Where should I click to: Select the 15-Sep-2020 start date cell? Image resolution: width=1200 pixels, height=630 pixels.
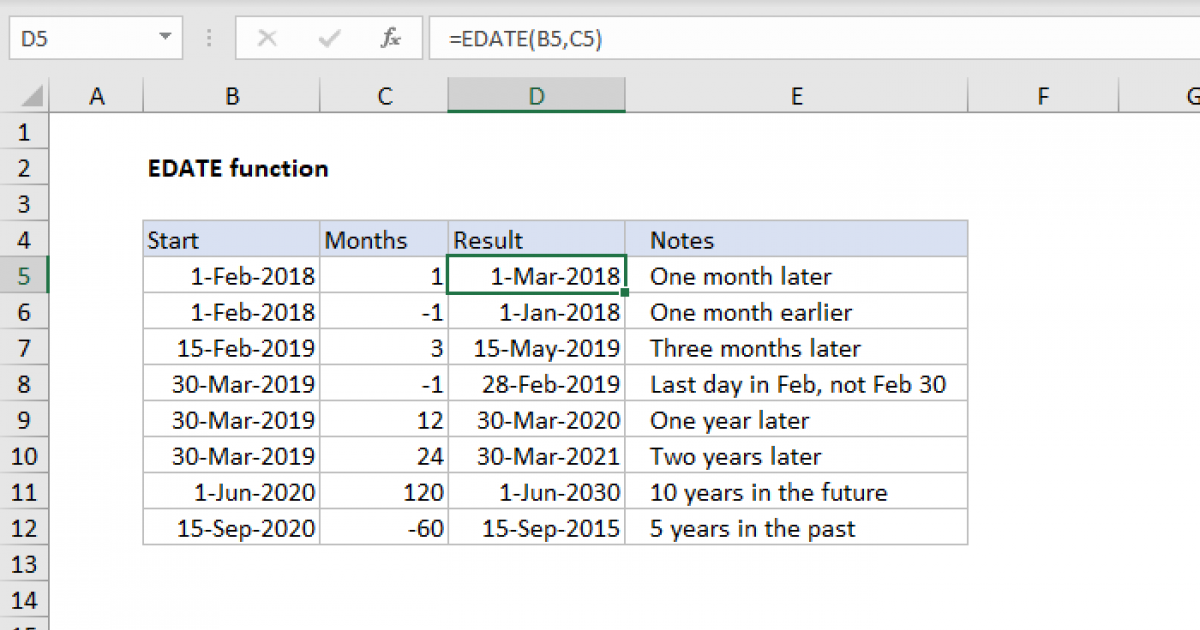(x=231, y=528)
